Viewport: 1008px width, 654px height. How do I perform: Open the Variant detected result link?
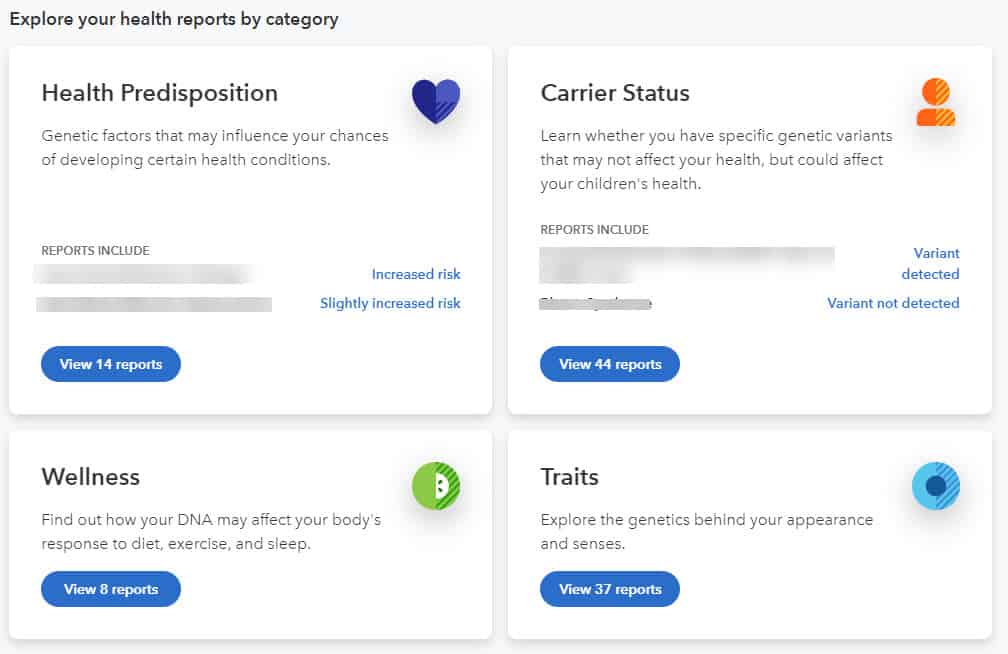pos(930,264)
